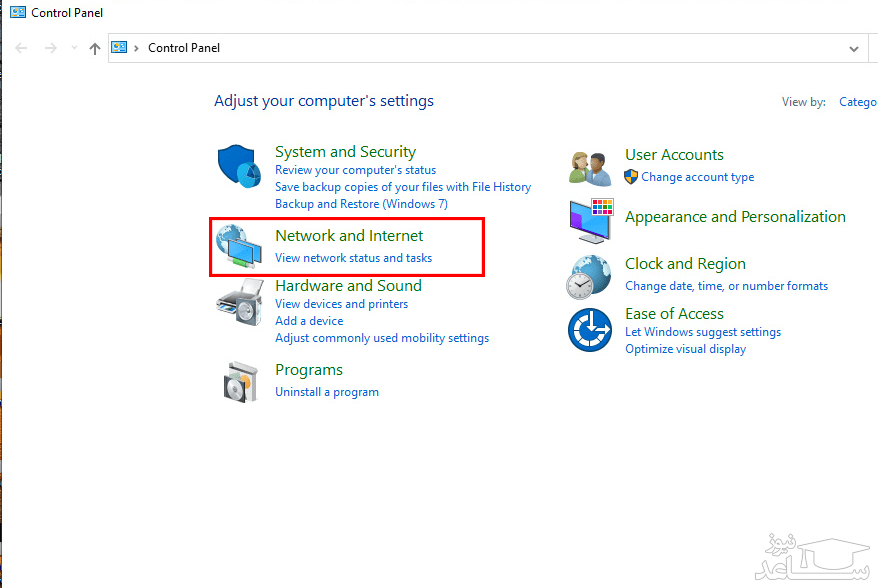878x588 pixels.
Task: Click Optimize visual display link
Action: [685, 349]
